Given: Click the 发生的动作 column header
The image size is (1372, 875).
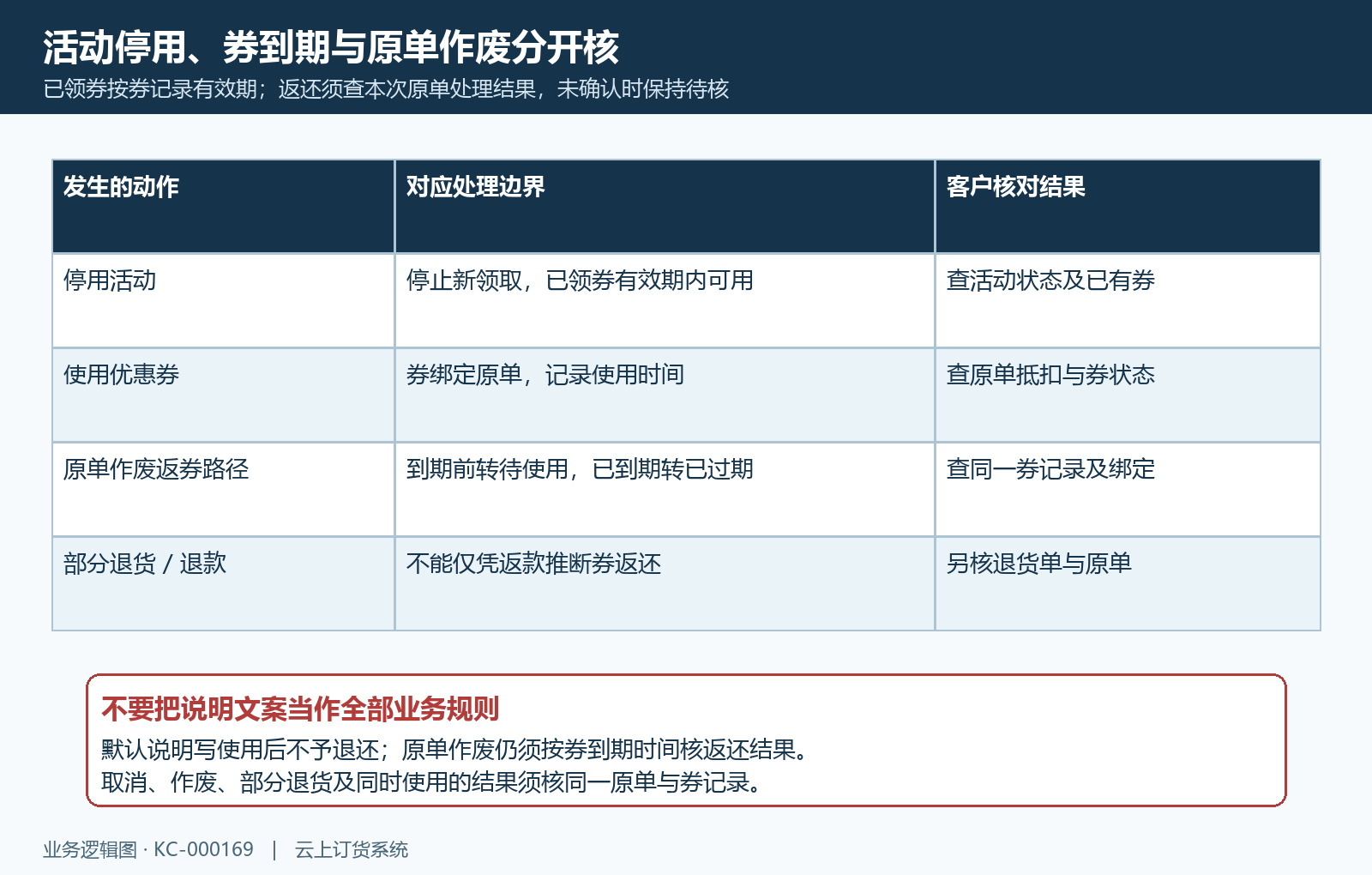Looking at the screenshot, I should click(223, 206).
